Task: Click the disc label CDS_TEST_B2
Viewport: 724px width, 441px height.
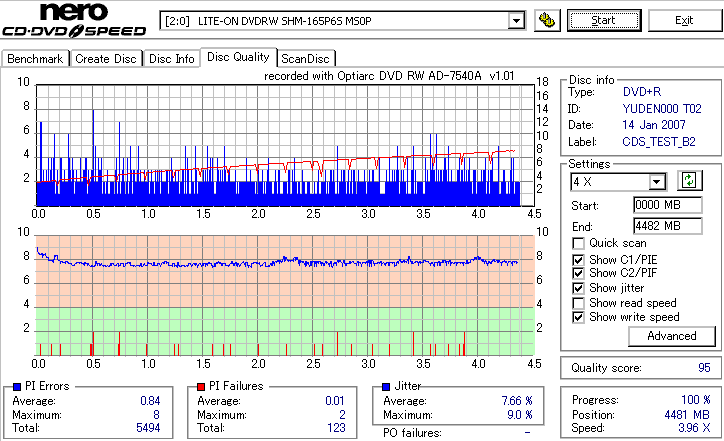Action: (x=658, y=142)
